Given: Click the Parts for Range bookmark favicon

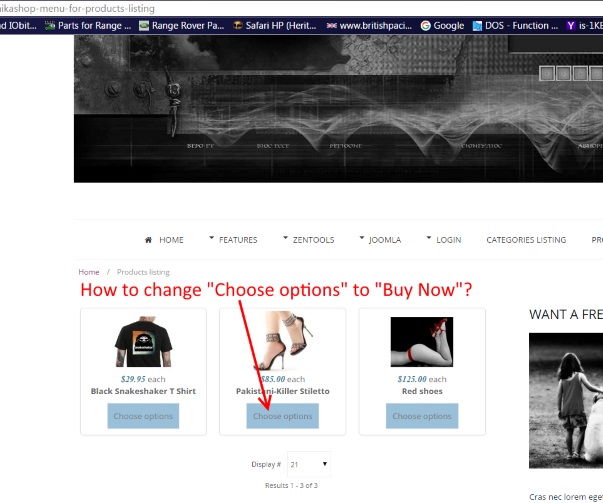Looking at the screenshot, I should pos(50,26).
